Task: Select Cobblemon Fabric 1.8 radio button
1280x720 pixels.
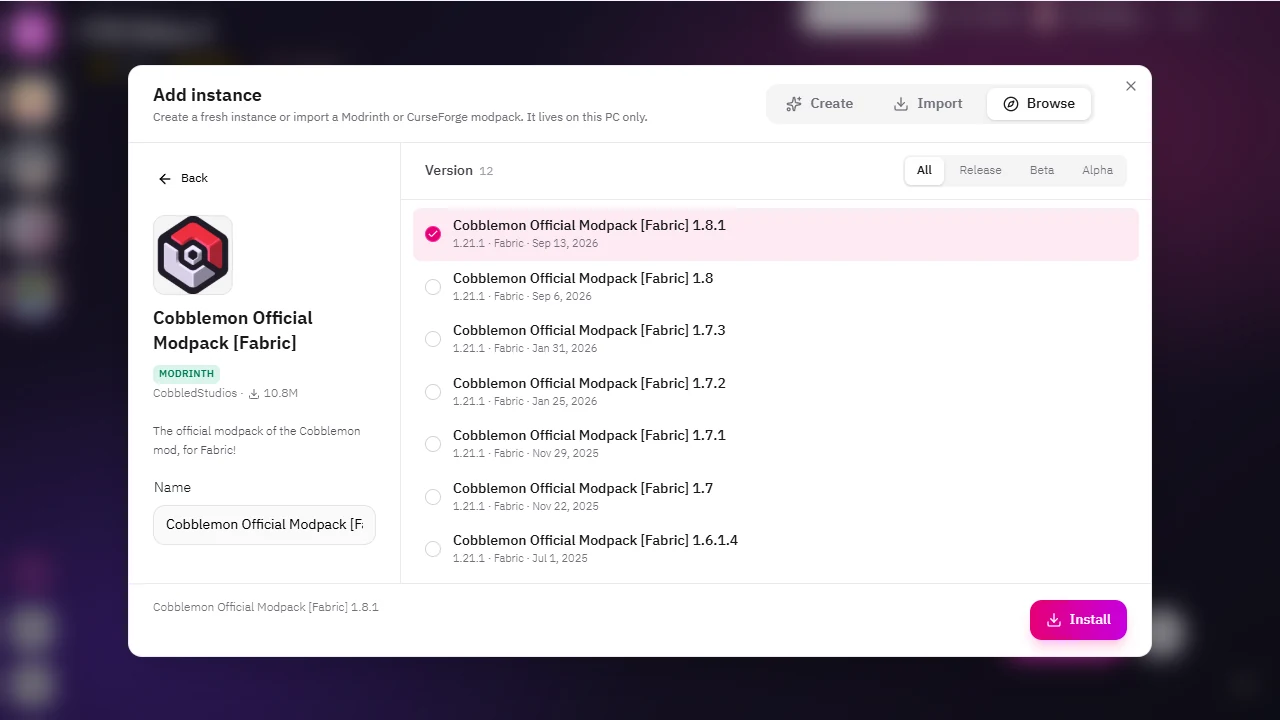Action: click(433, 287)
